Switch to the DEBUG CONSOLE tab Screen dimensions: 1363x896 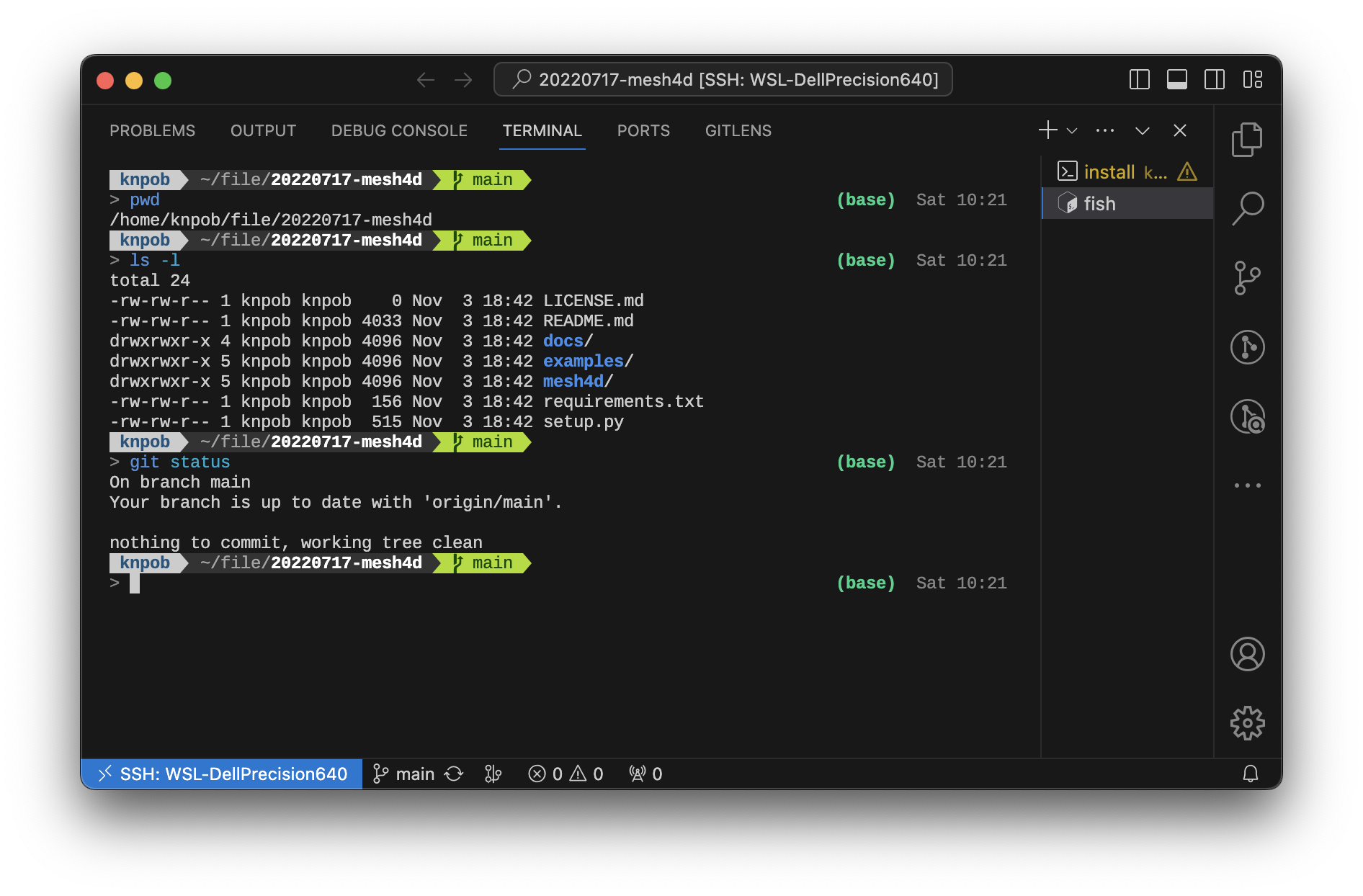[399, 131]
